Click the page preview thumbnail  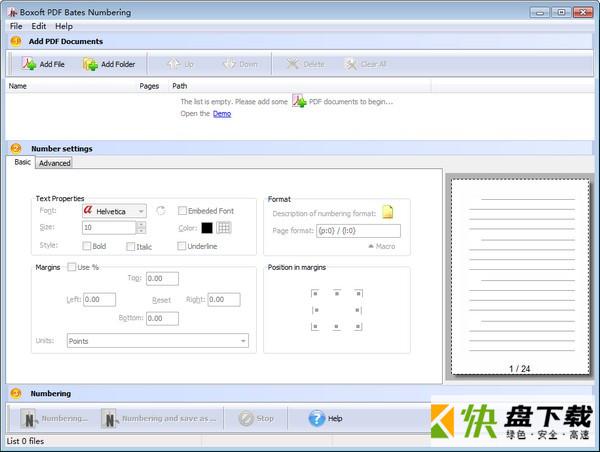click(520, 277)
